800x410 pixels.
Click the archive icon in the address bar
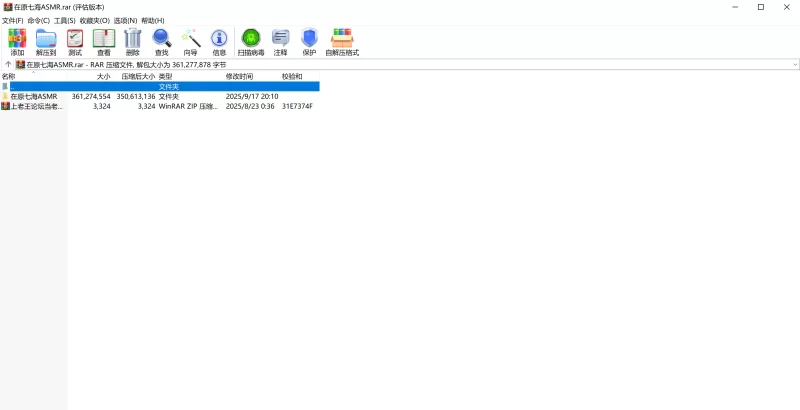[20, 65]
